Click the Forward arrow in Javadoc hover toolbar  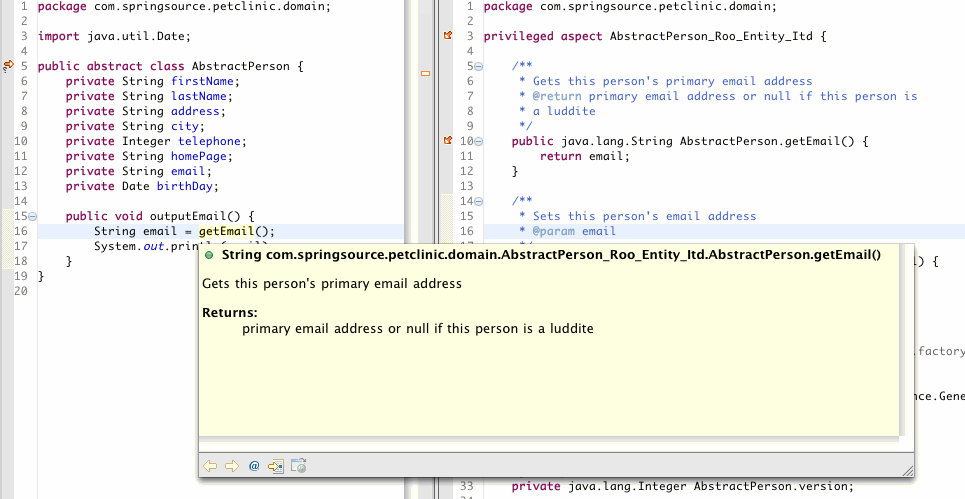pos(232,466)
